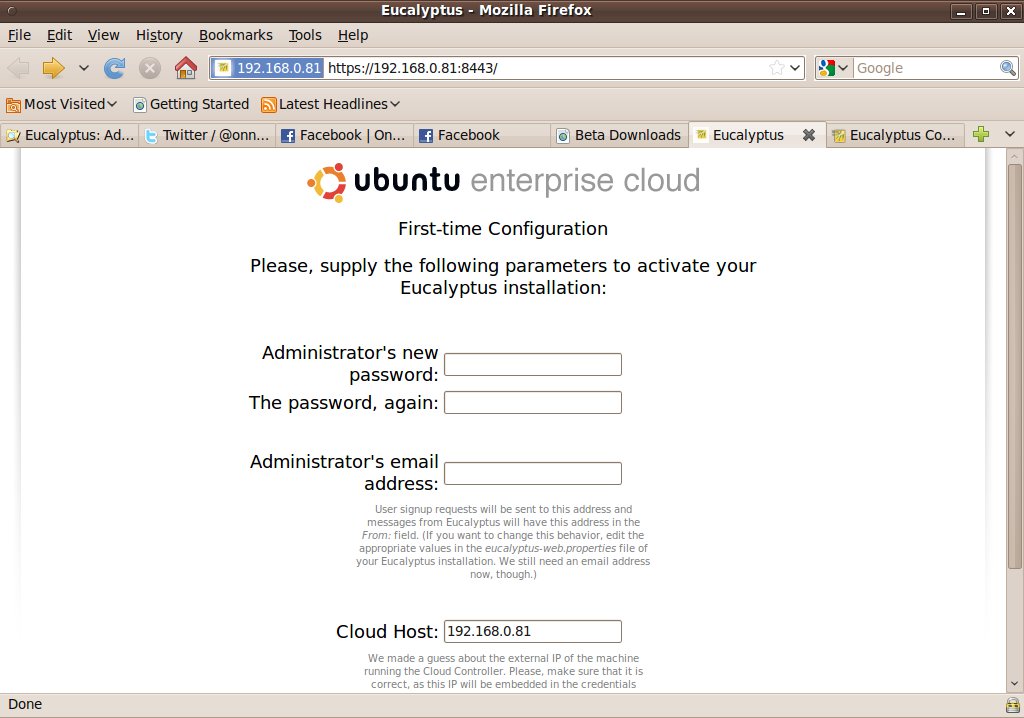
Task: Click the Forward navigation arrow
Action: (x=53, y=68)
